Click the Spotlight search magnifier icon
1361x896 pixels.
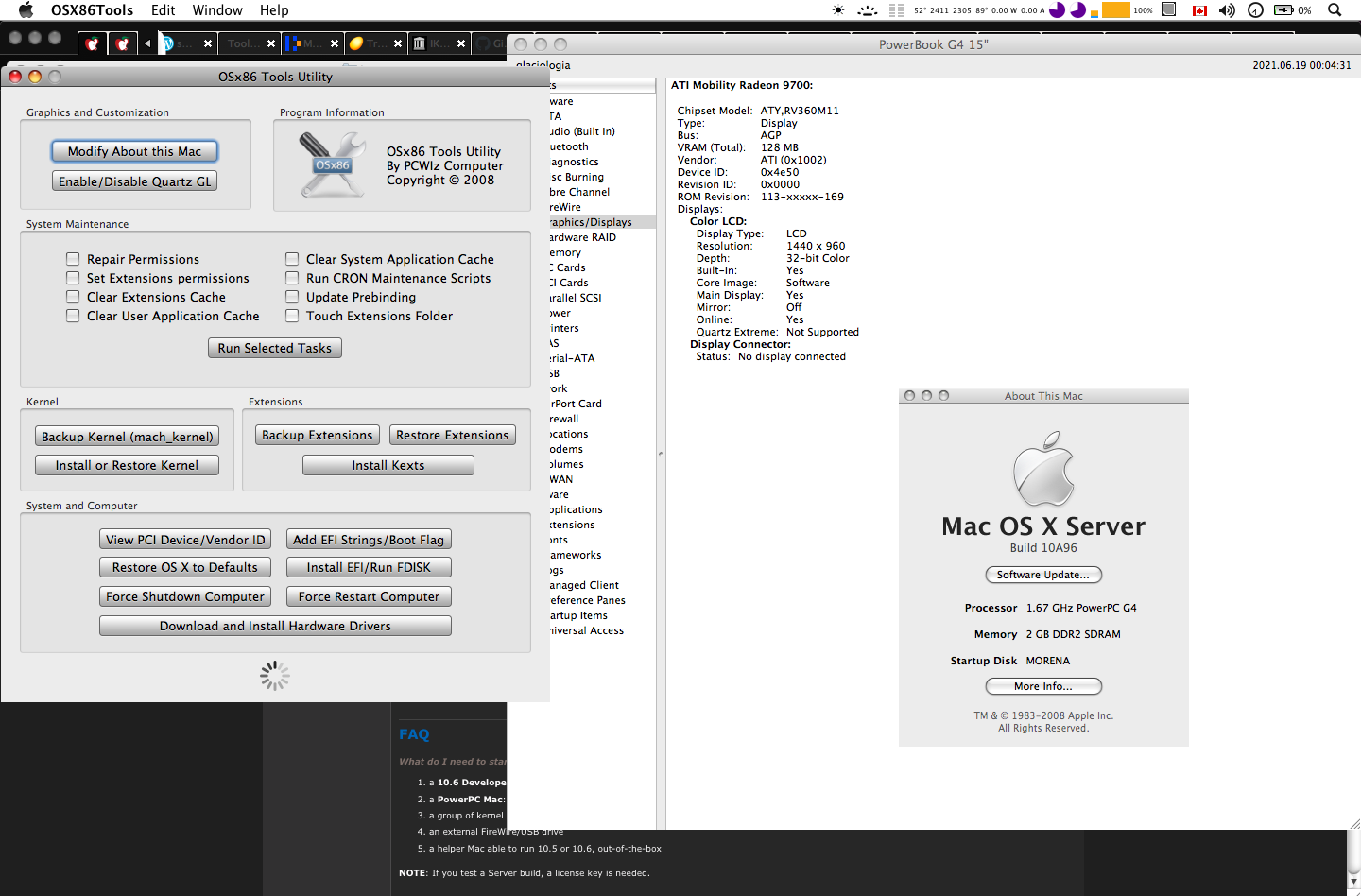click(x=1335, y=10)
